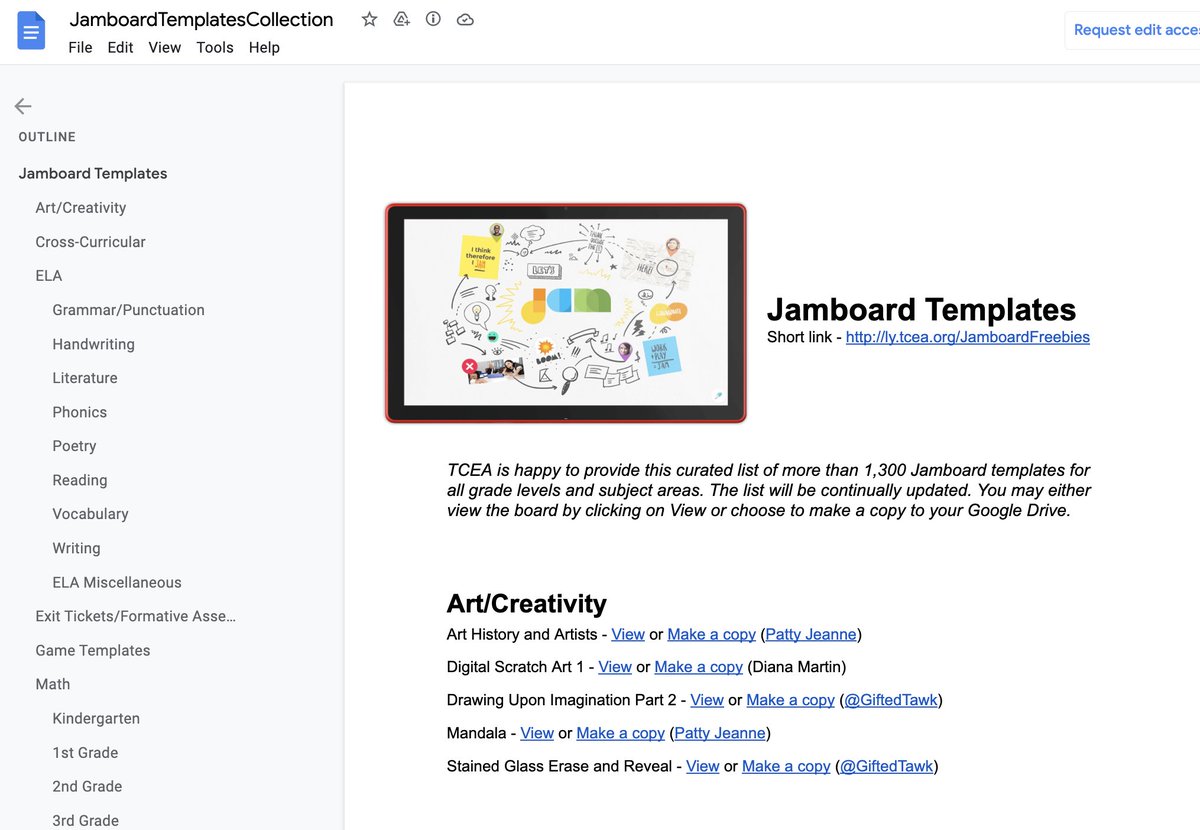Make a copy of Stained Glass Erase and Reveal

[786, 766]
